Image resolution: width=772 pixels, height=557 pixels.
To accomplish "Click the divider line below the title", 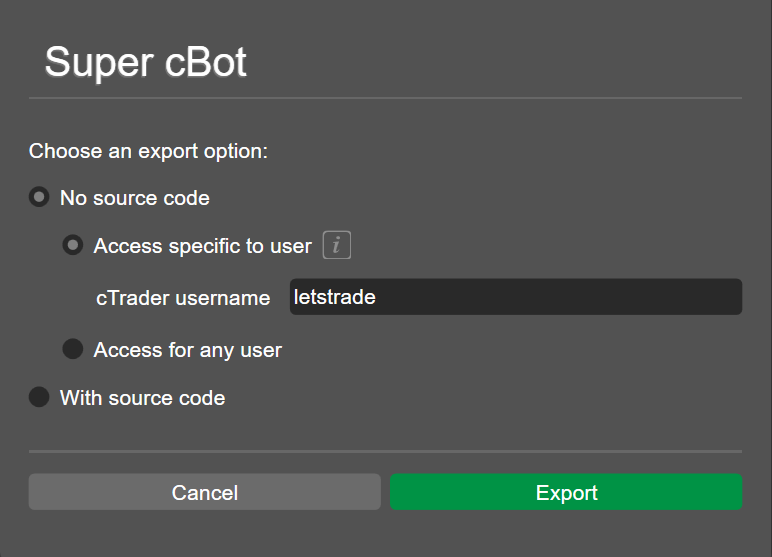I will click(385, 98).
